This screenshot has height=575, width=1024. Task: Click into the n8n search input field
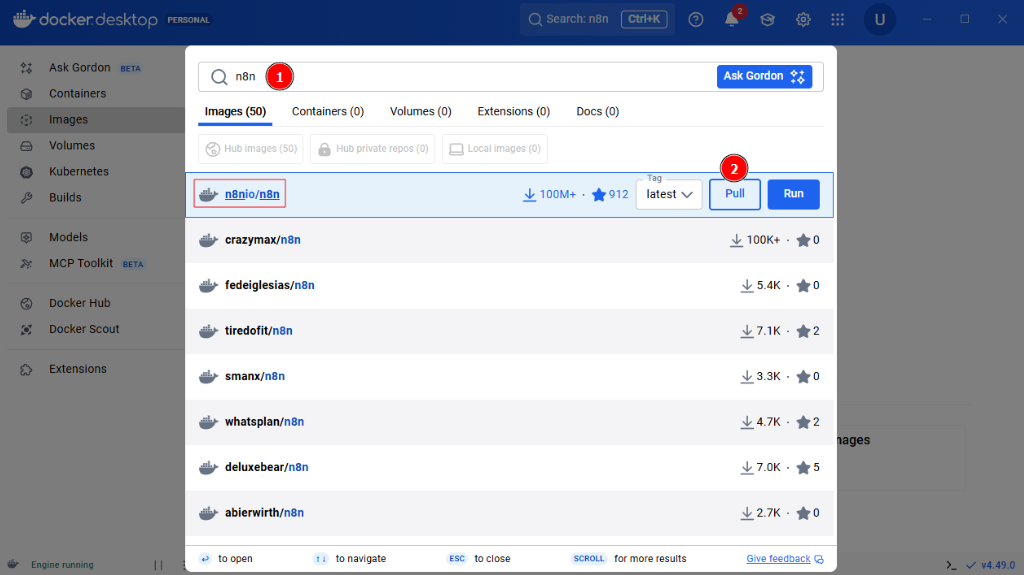coord(480,77)
